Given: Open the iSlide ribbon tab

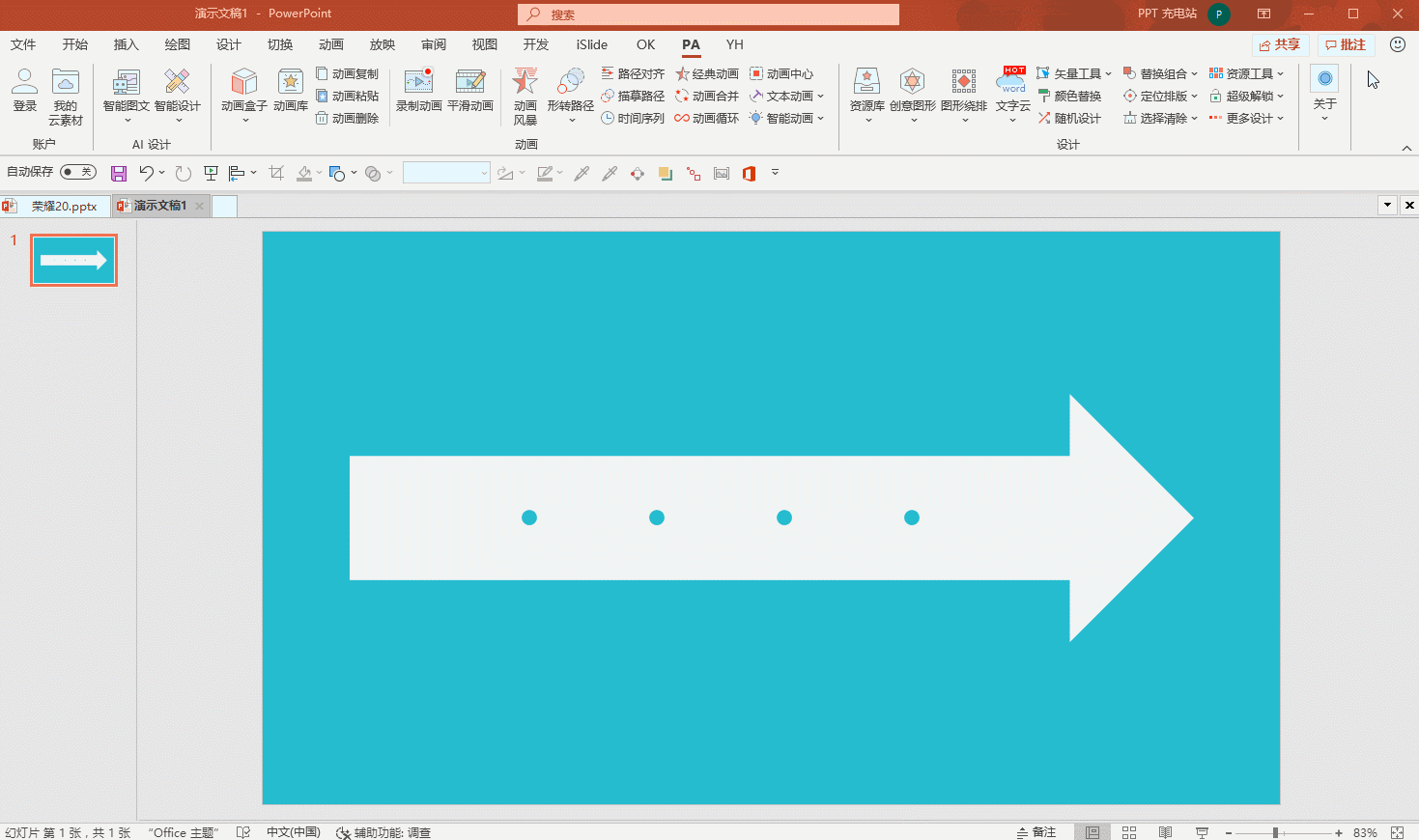Looking at the screenshot, I should point(592,44).
